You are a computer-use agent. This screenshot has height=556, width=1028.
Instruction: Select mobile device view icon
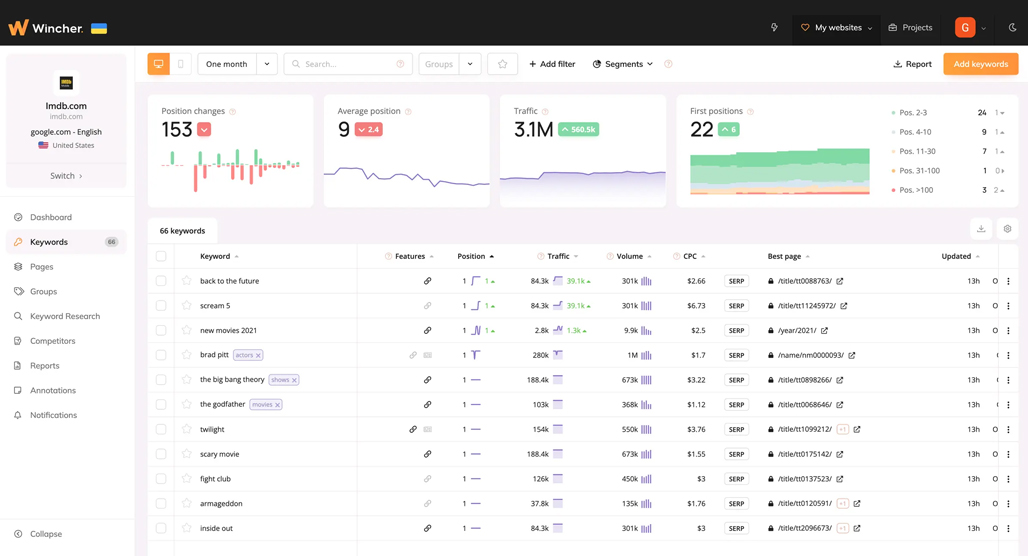181,64
